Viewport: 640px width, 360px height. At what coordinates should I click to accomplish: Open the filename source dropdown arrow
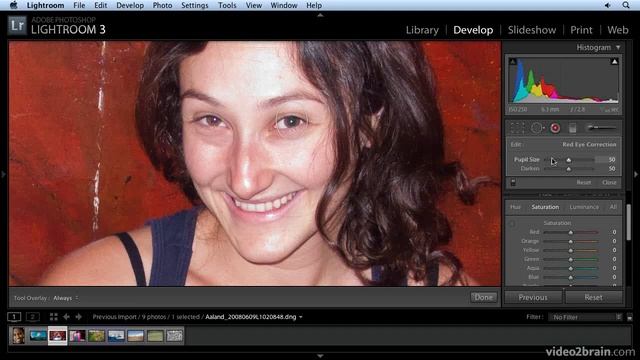(301, 317)
